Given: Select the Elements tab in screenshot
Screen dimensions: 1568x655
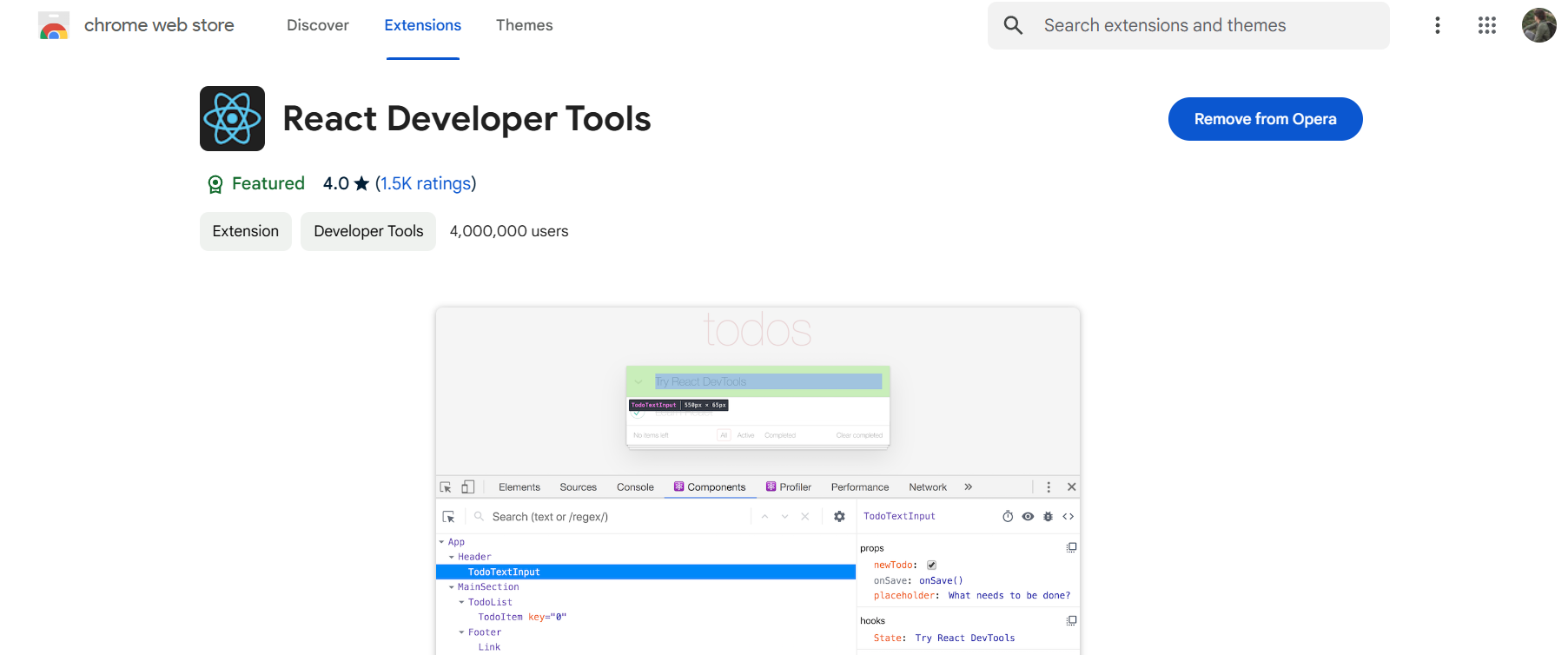Looking at the screenshot, I should (x=519, y=487).
